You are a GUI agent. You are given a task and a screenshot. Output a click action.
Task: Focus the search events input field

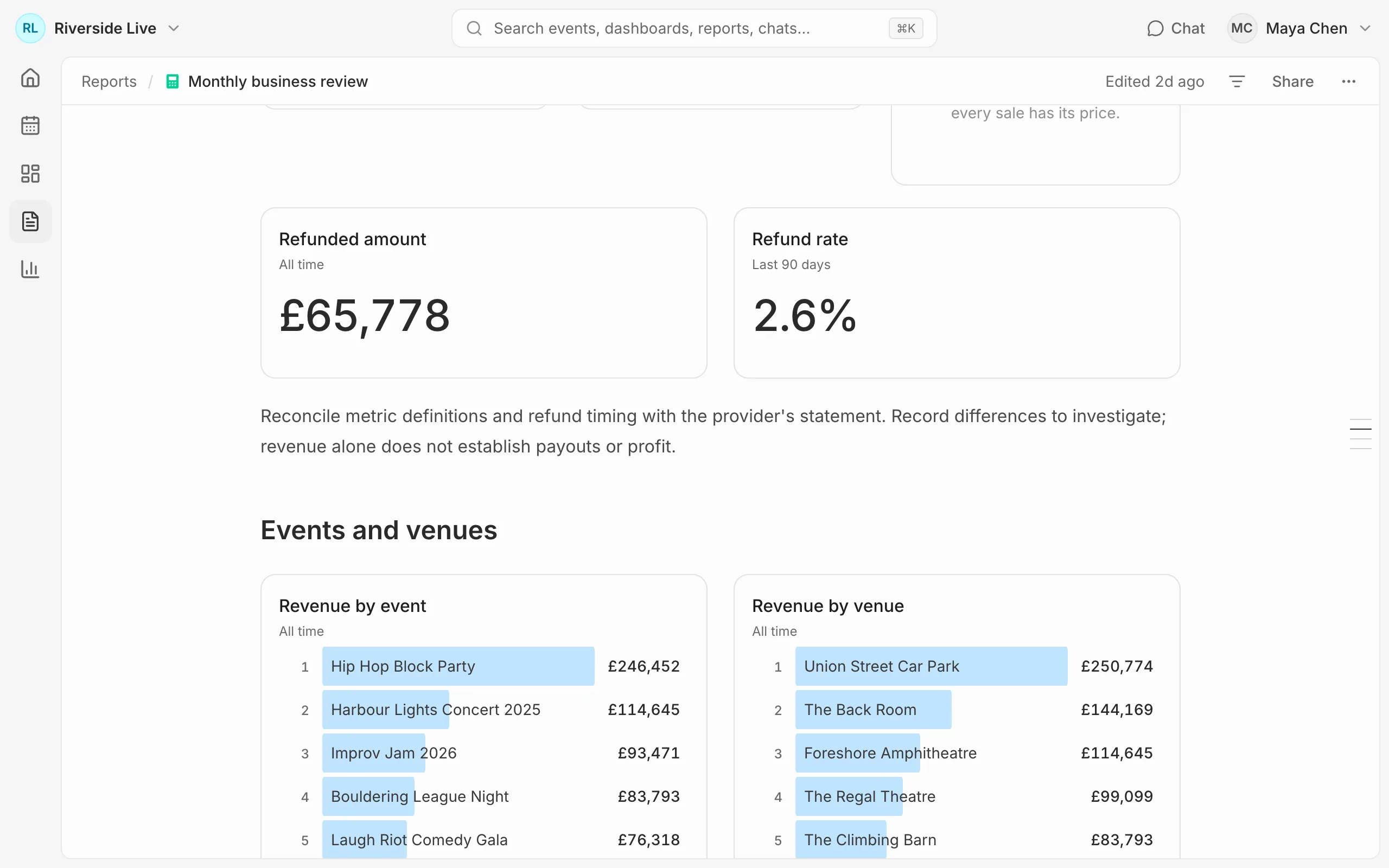click(694, 28)
